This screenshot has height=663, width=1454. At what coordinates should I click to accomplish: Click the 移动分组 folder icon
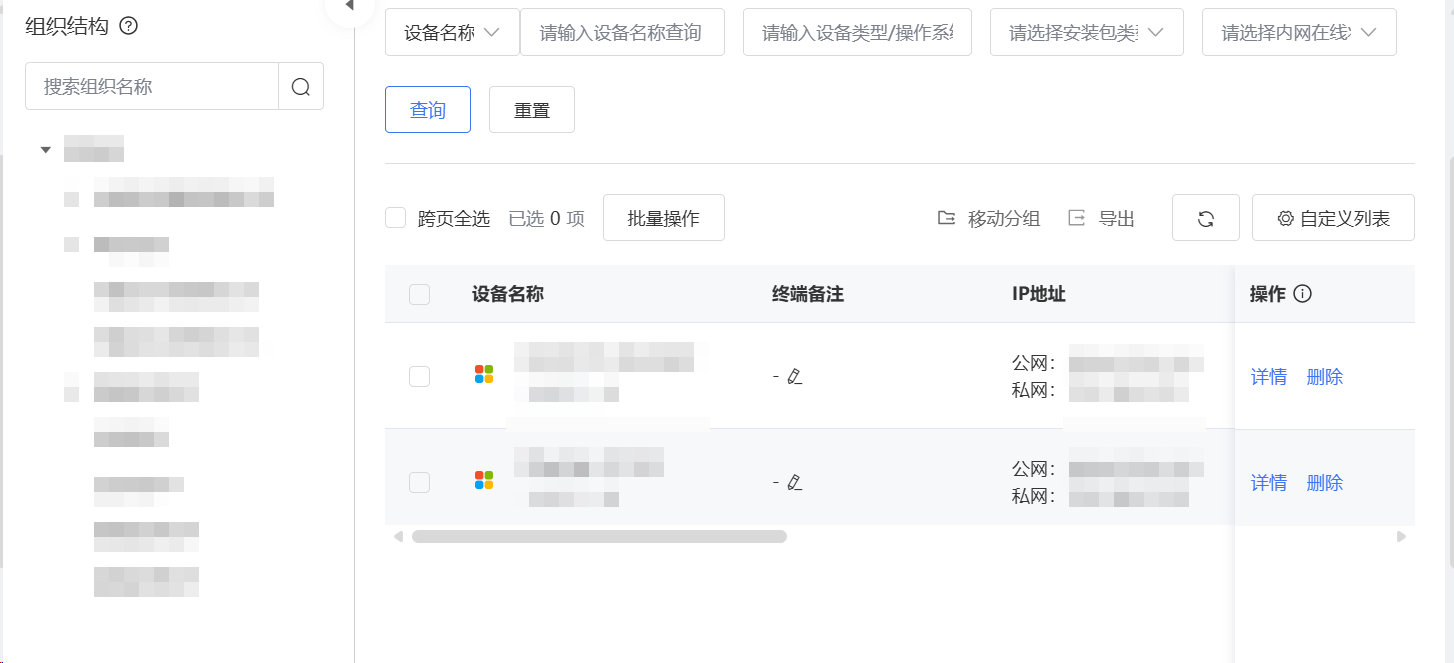click(x=946, y=218)
